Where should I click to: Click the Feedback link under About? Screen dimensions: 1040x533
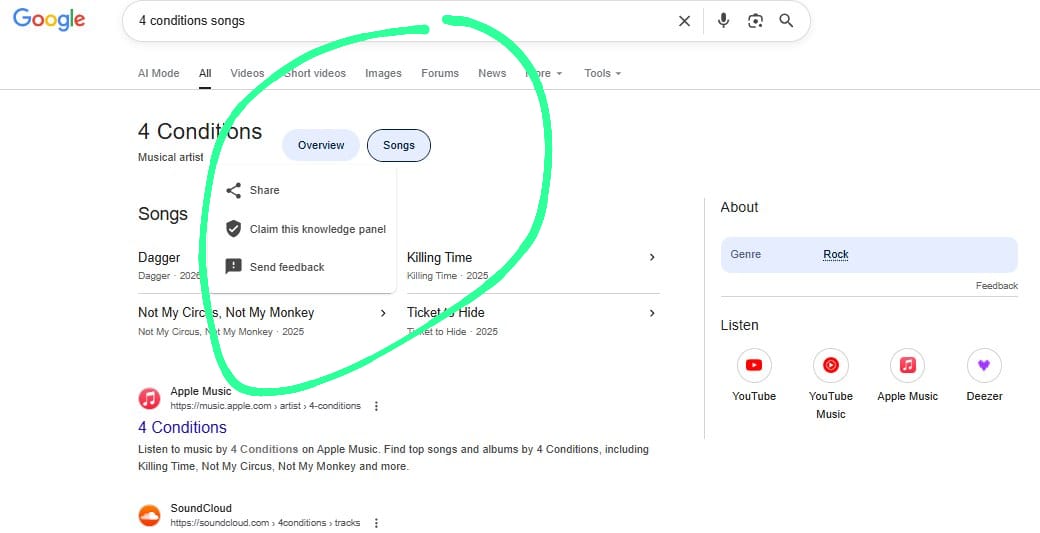(996, 286)
